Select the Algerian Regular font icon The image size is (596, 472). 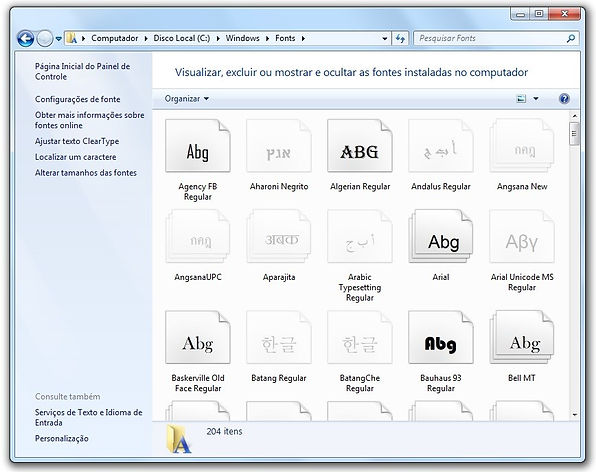click(x=360, y=146)
